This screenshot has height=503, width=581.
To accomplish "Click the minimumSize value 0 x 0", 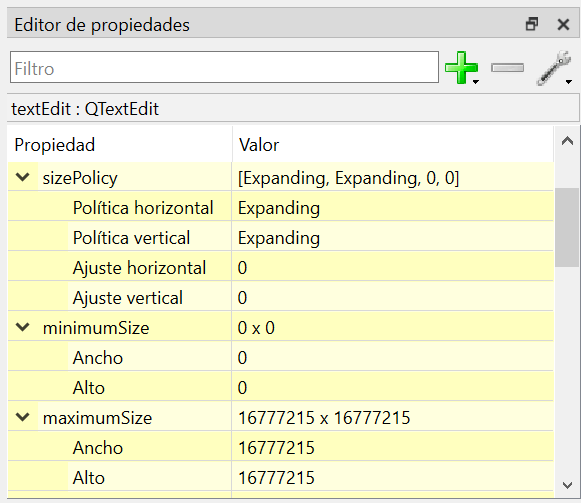I will [x=256, y=327].
